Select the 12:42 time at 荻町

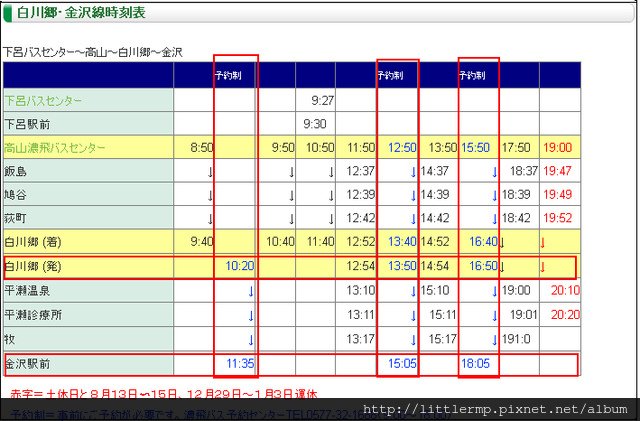click(360, 218)
